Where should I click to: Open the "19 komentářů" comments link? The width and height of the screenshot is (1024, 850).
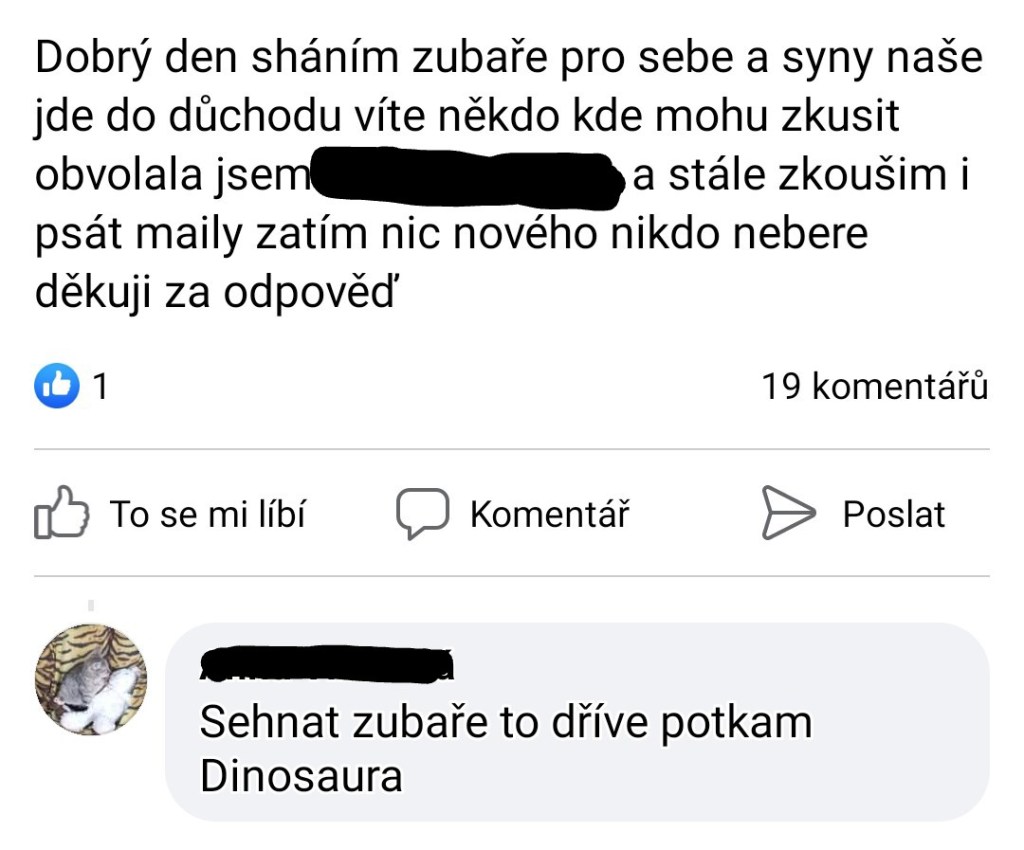coord(875,387)
